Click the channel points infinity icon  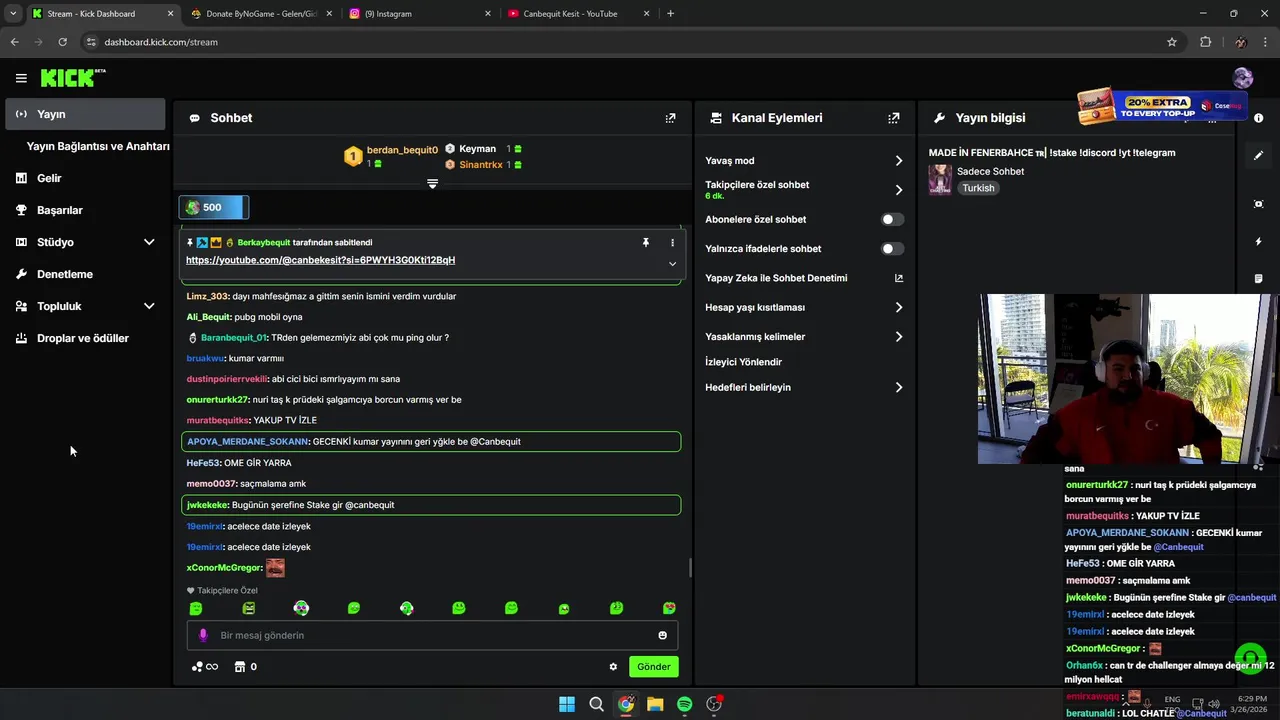(x=205, y=667)
